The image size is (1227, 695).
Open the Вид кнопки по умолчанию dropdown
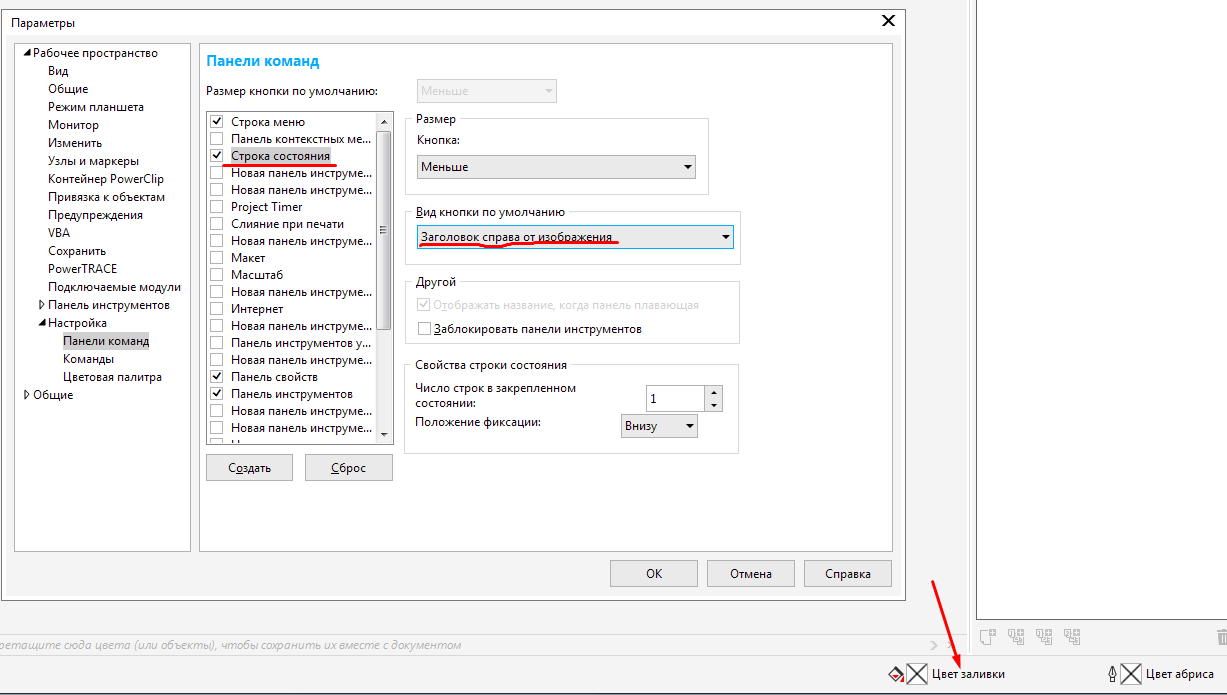[x=575, y=237]
